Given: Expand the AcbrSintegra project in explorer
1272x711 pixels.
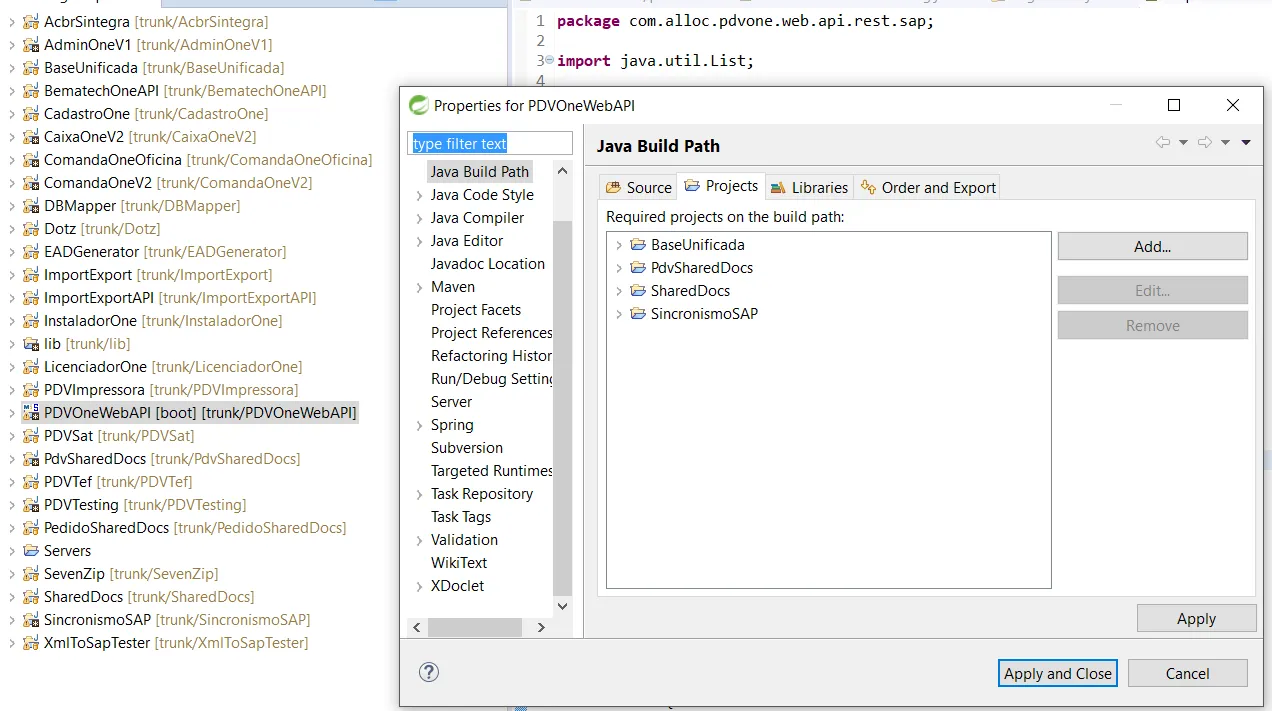Looking at the screenshot, I should 11,22.
